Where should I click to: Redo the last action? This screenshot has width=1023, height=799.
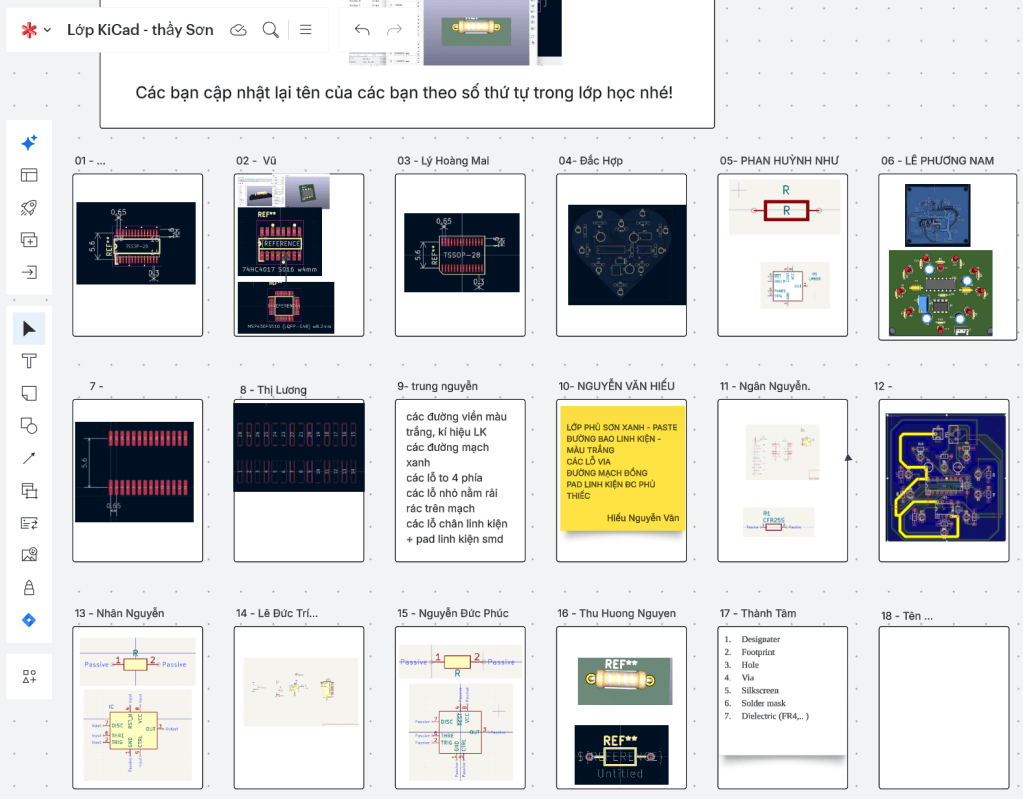394,30
